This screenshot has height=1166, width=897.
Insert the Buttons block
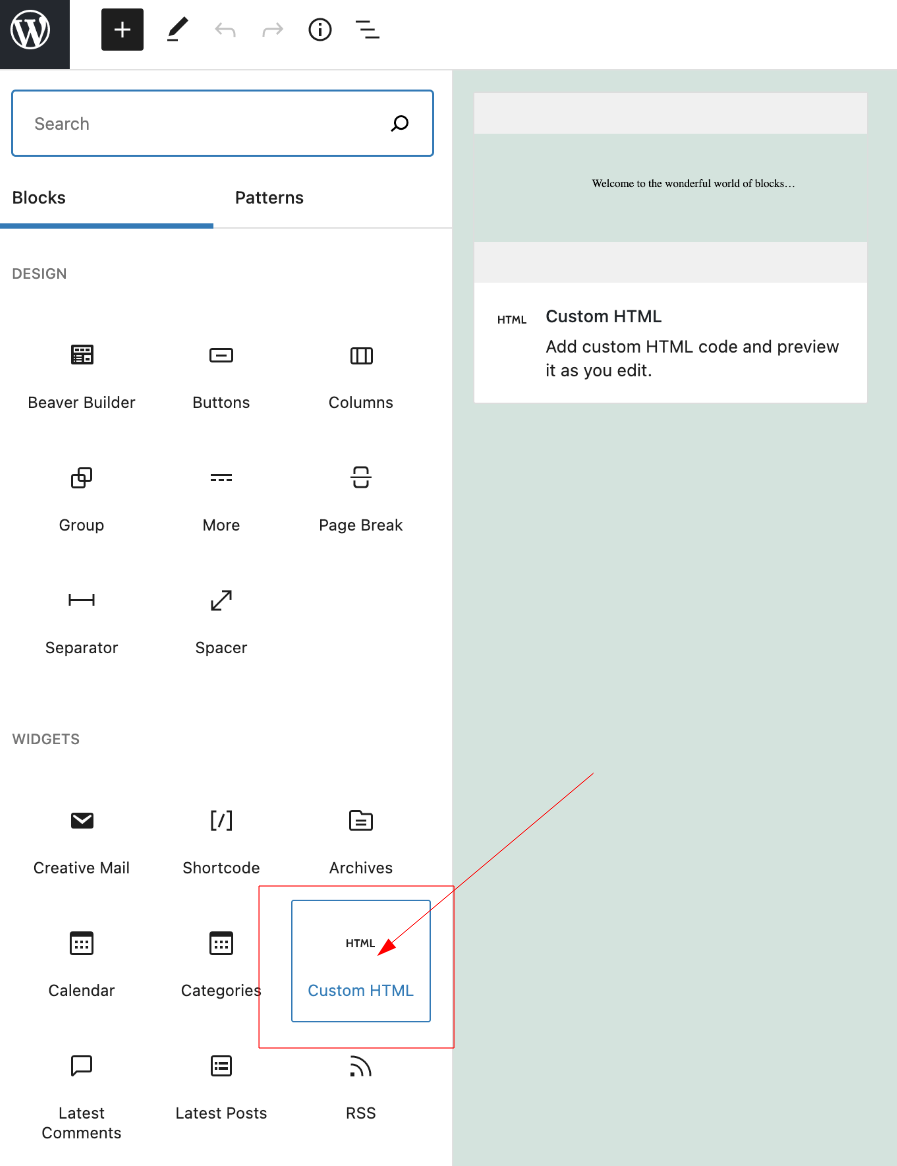pyautogui.click(x=221, y=375)
